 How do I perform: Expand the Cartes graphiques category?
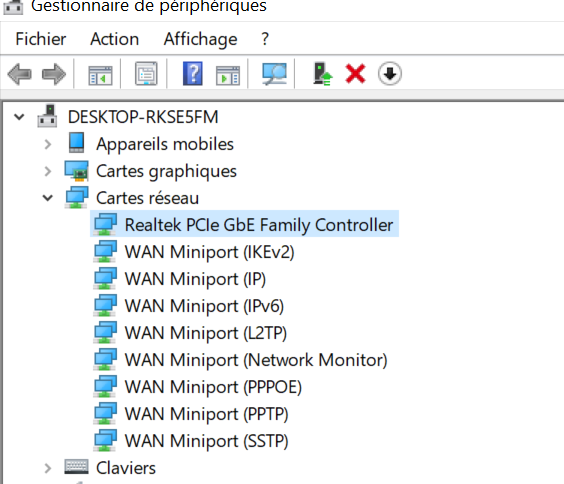coord(47,171)
